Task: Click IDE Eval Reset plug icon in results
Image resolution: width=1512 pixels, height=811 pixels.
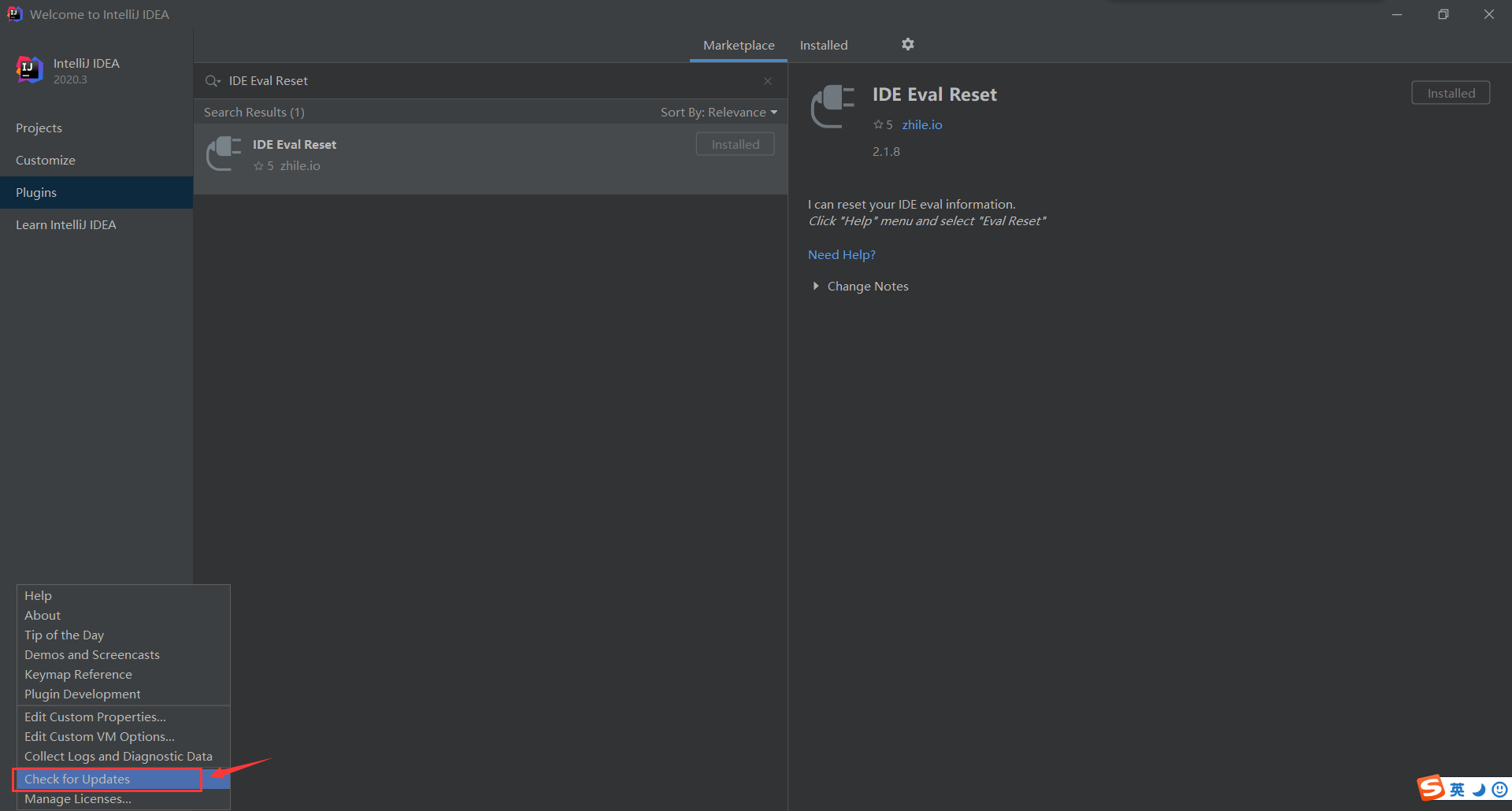Action: tap(224, 154)
